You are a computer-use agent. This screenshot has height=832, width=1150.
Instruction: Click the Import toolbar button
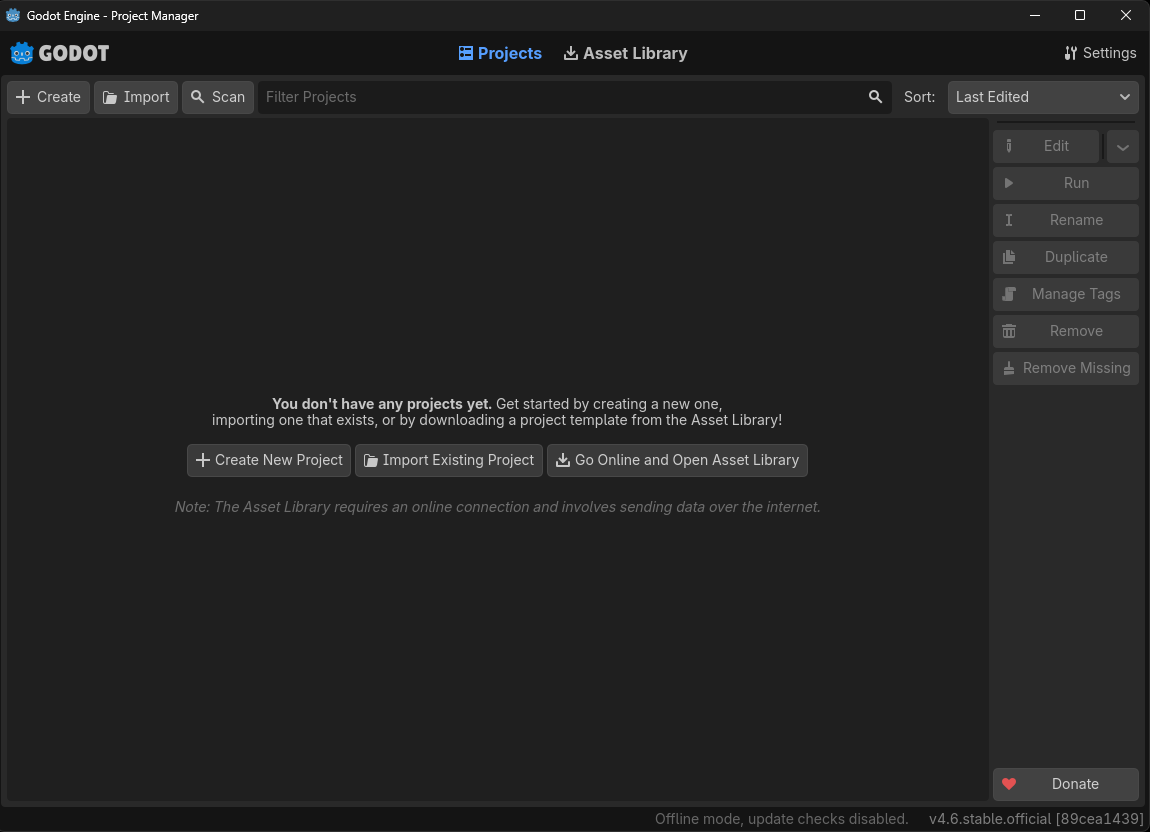(136, 97)
